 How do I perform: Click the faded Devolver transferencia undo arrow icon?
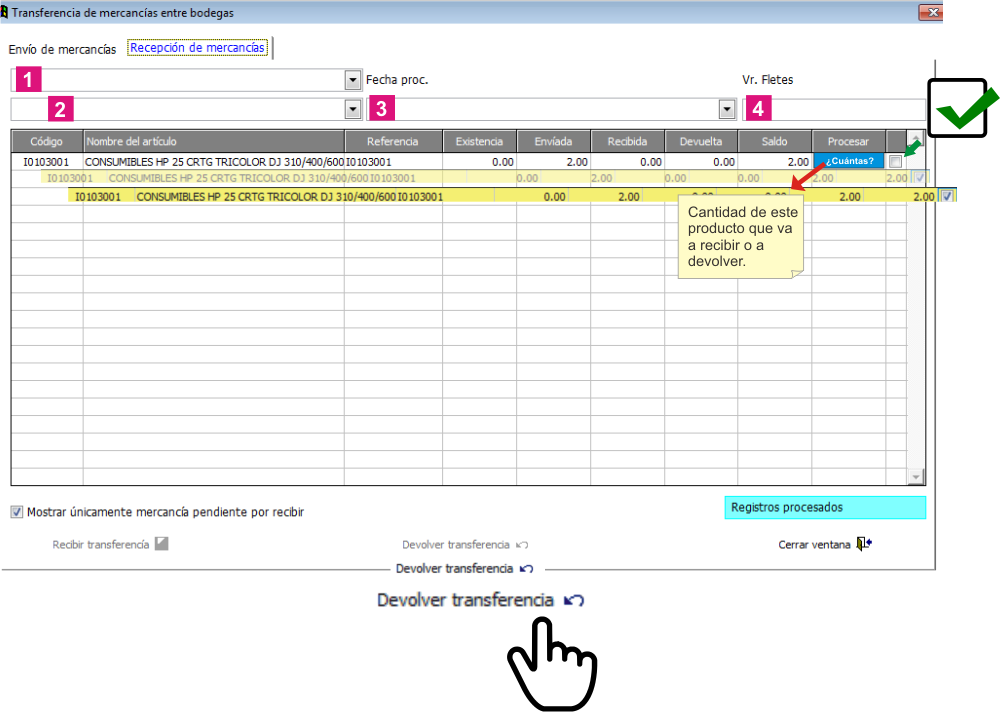(522, 545)
